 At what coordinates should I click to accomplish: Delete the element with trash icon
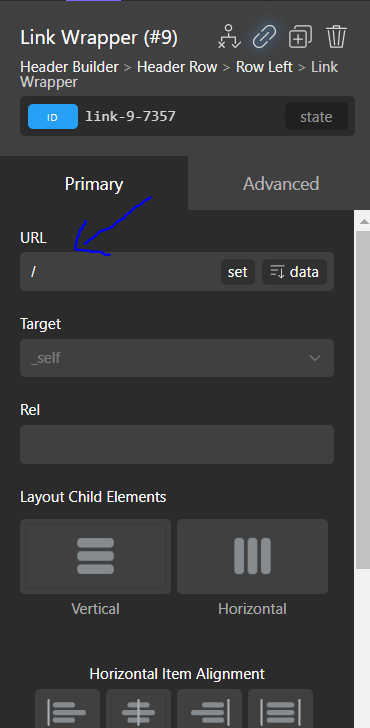[x=336, y=37]
